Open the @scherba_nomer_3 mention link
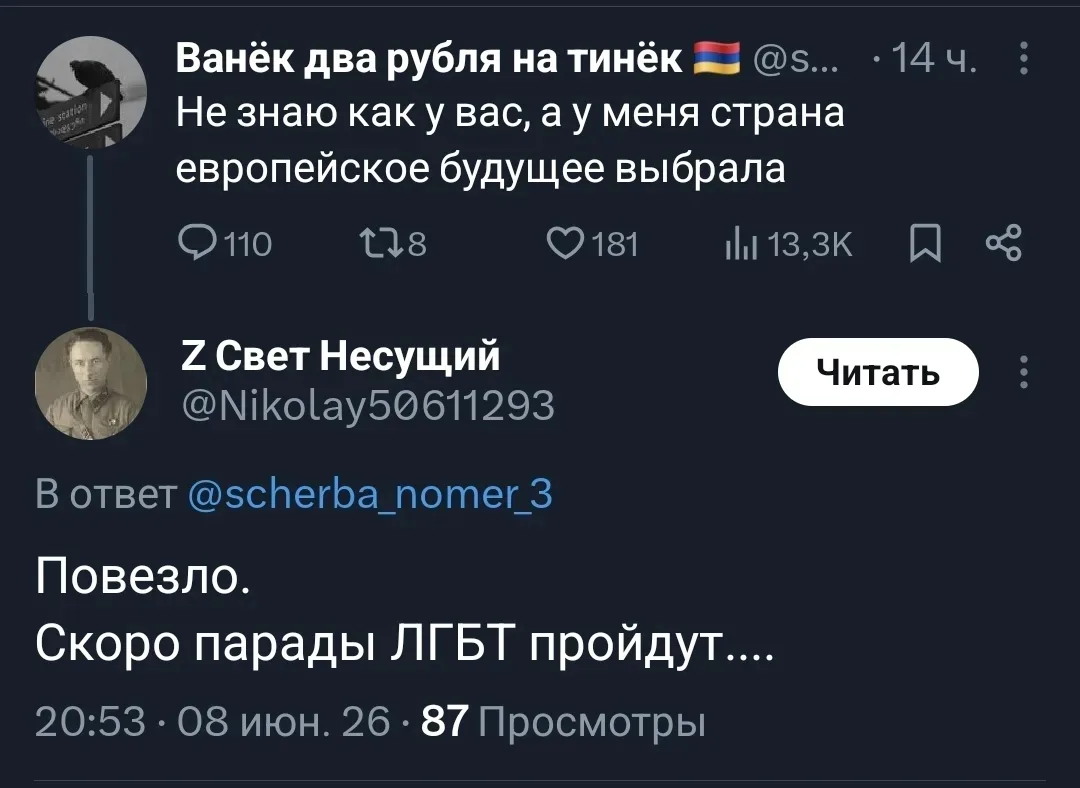This screenshot has height=788, width=1080. (x=370, y=494)
